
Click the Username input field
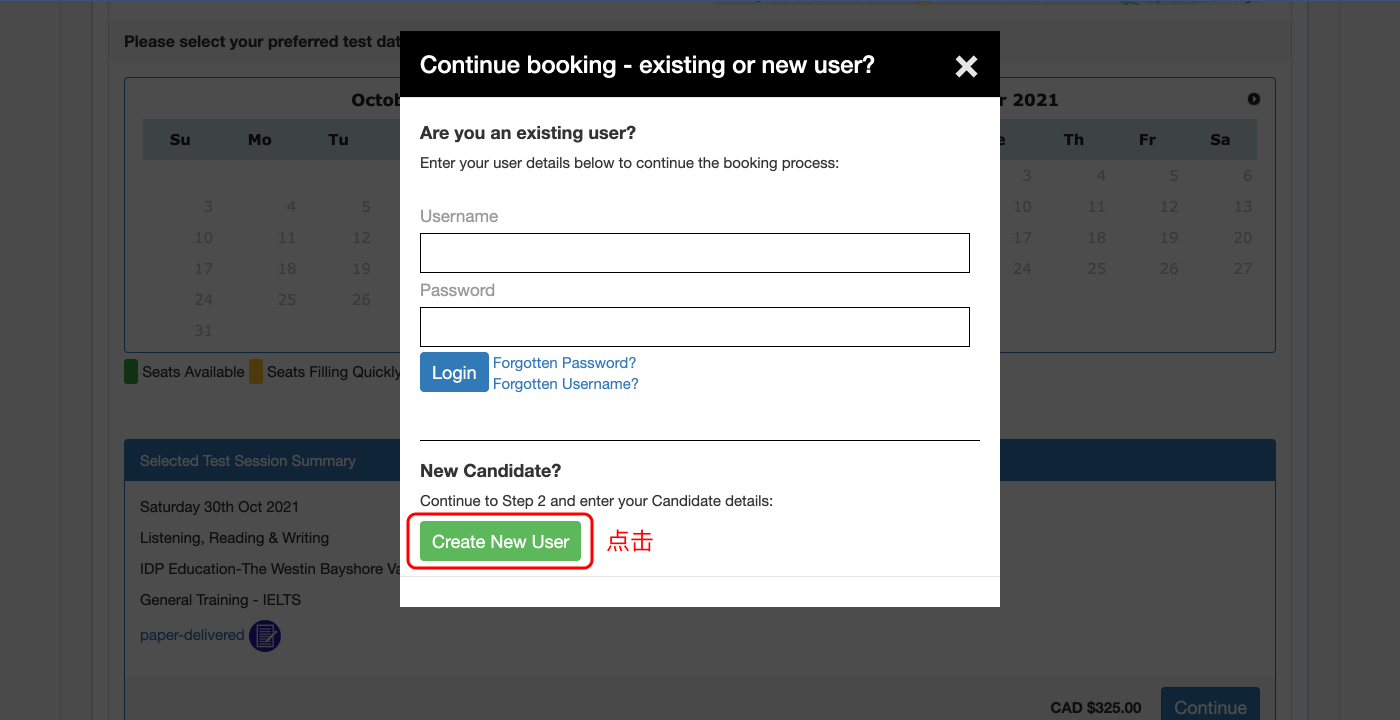[x=694, y=253]
